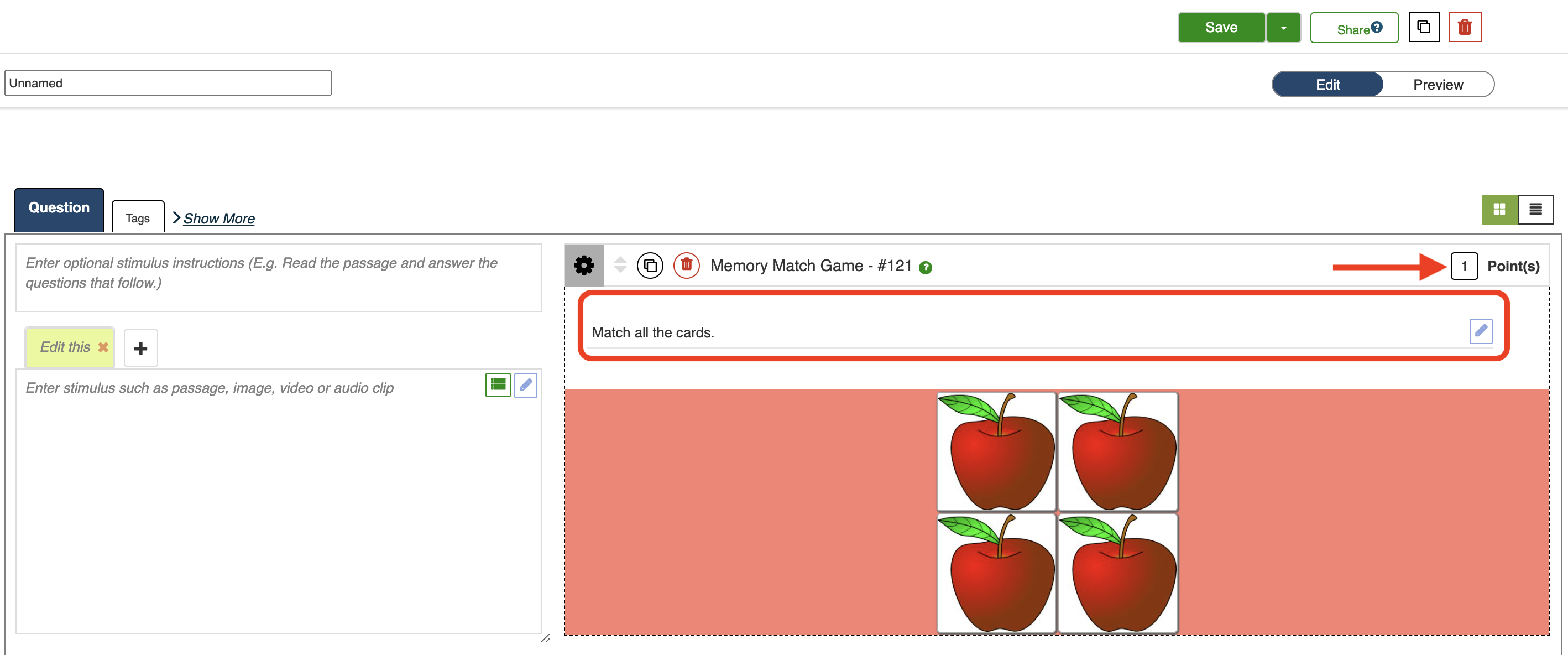
Task: Open the Tags tab
Action: point(138,218)
